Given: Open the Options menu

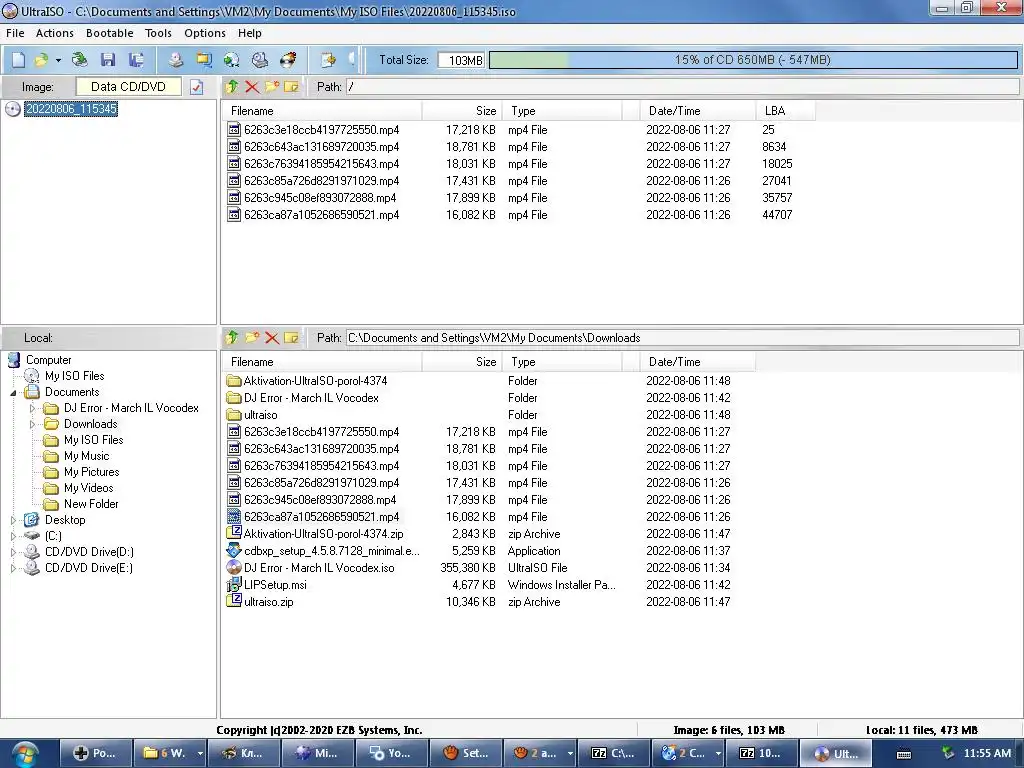Looking at the screenshot, I should pos(205,33).
